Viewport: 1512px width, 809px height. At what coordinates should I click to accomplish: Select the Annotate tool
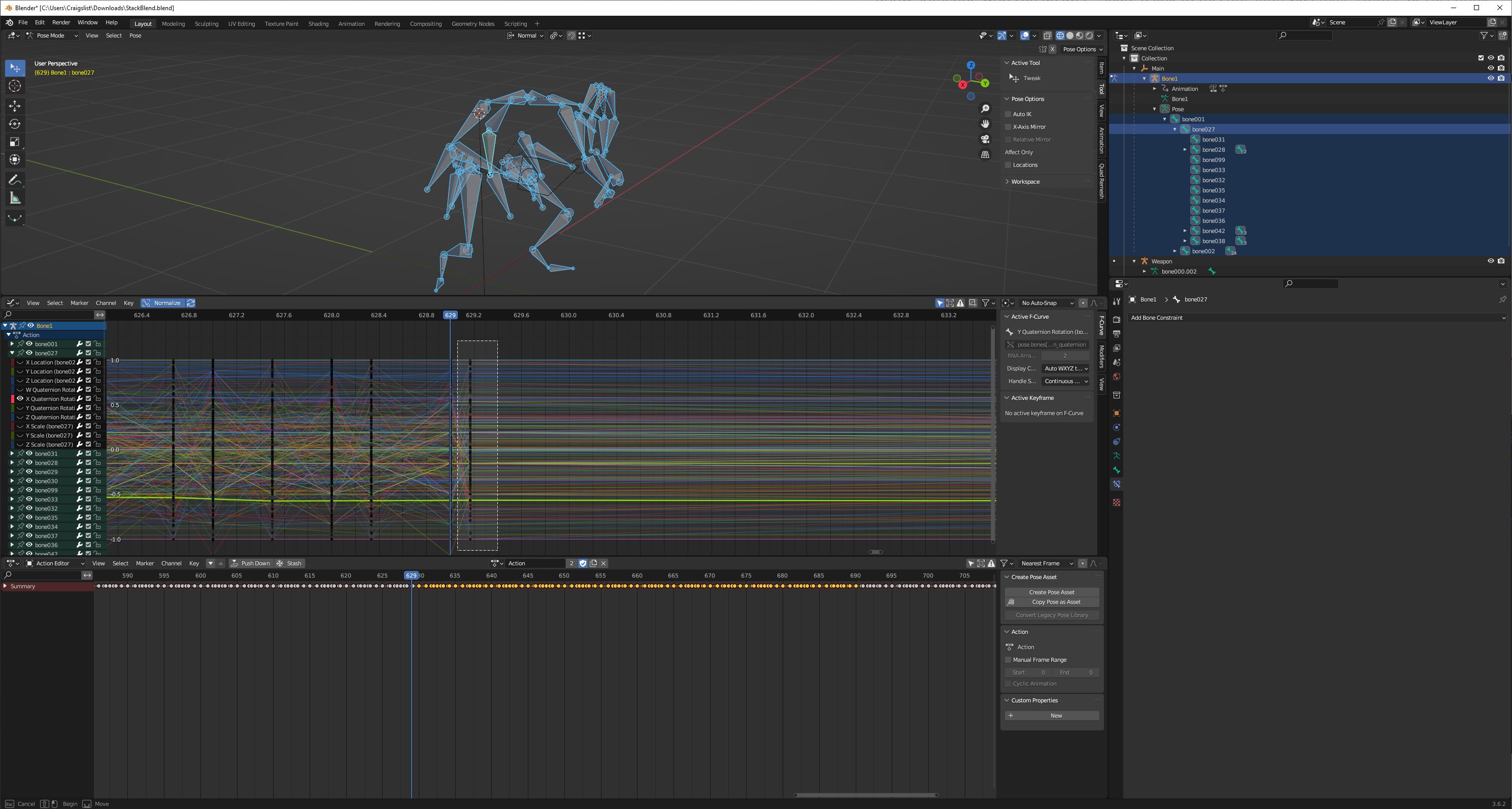pyautogui.click(x=15, y=180)
